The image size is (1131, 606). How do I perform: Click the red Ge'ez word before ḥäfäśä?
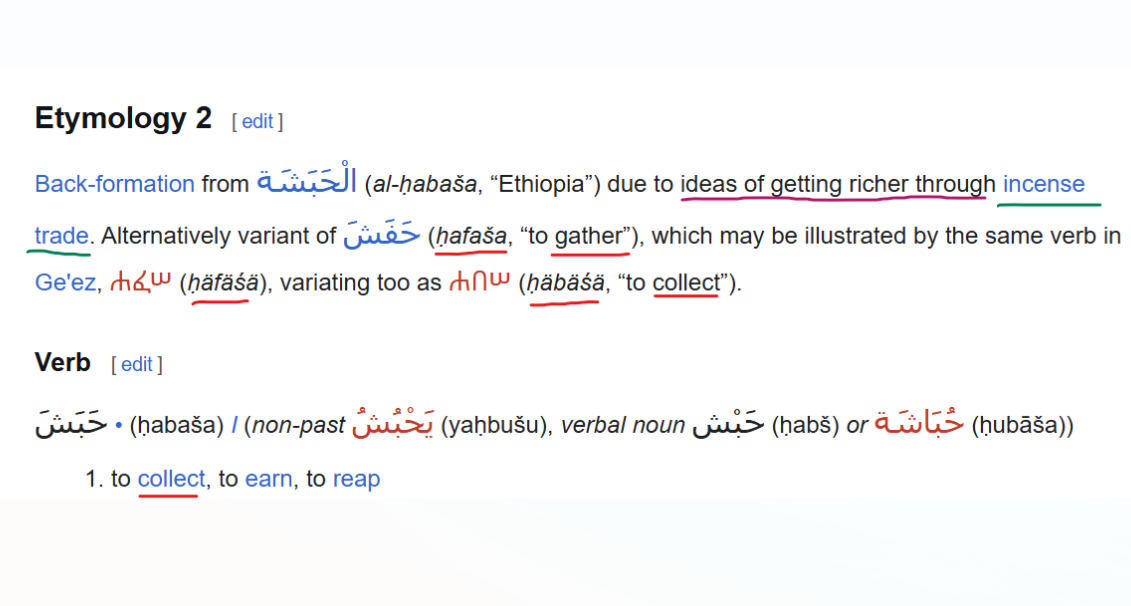coord(141,281)
